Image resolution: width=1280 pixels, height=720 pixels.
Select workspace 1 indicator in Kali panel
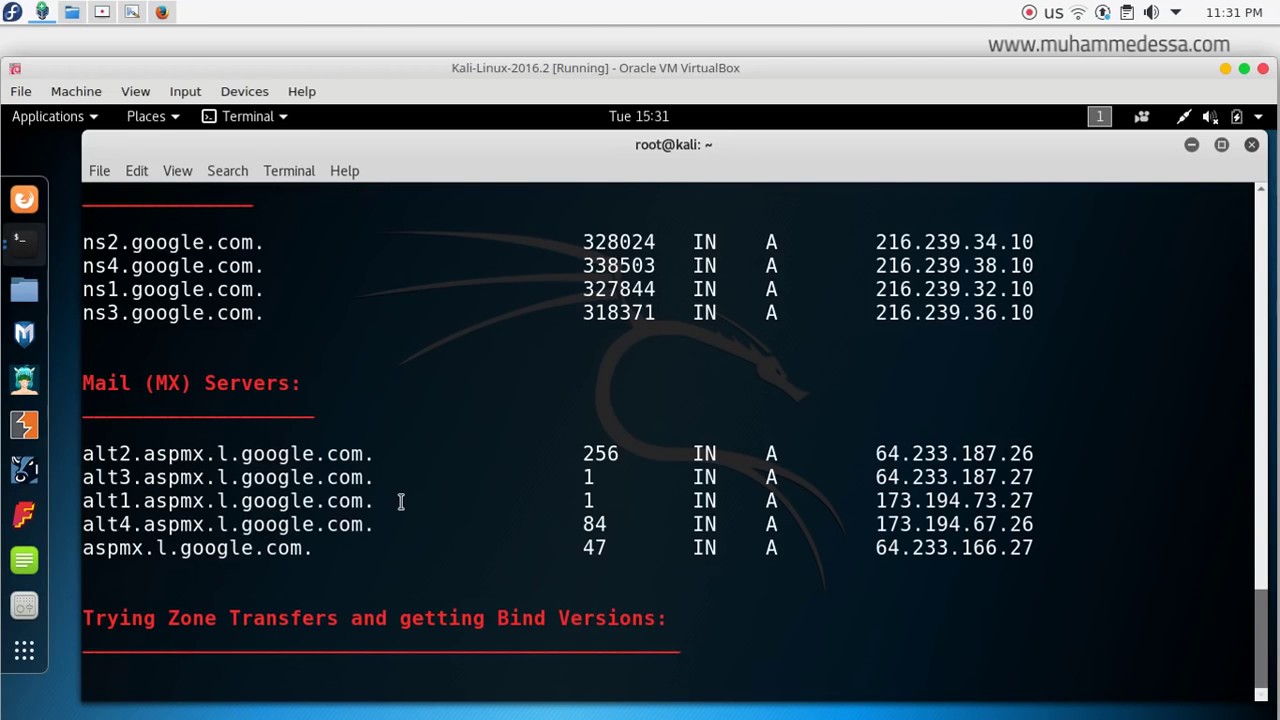(x=1099, y=116)
